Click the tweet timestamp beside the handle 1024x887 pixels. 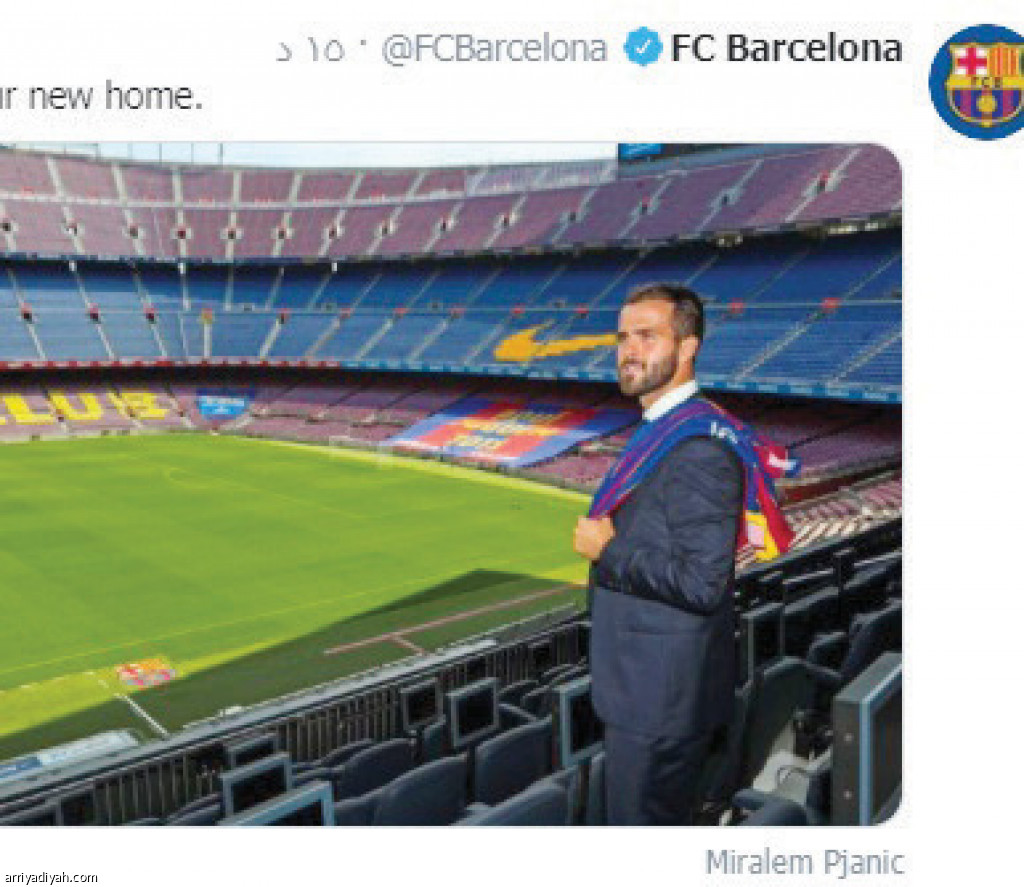pos(310,50)
